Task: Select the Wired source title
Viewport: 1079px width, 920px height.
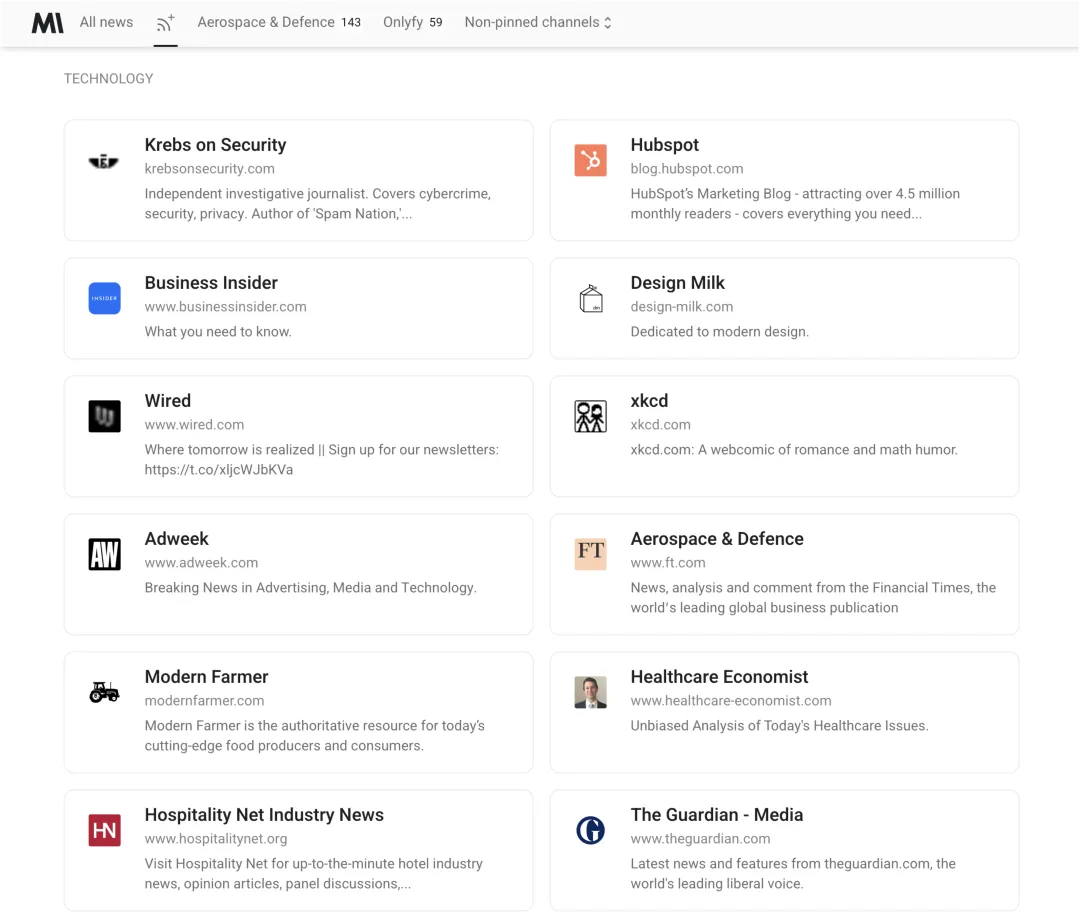Action: coord(168,400)
